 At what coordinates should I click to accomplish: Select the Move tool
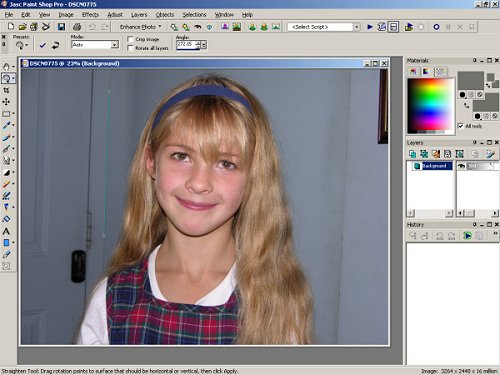[x=6, y=102]
